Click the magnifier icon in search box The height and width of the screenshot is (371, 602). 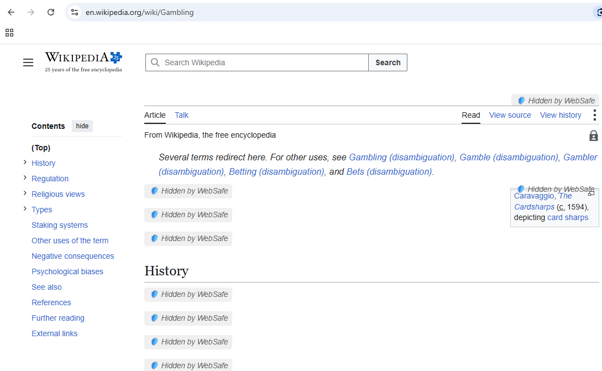(155, 62)
